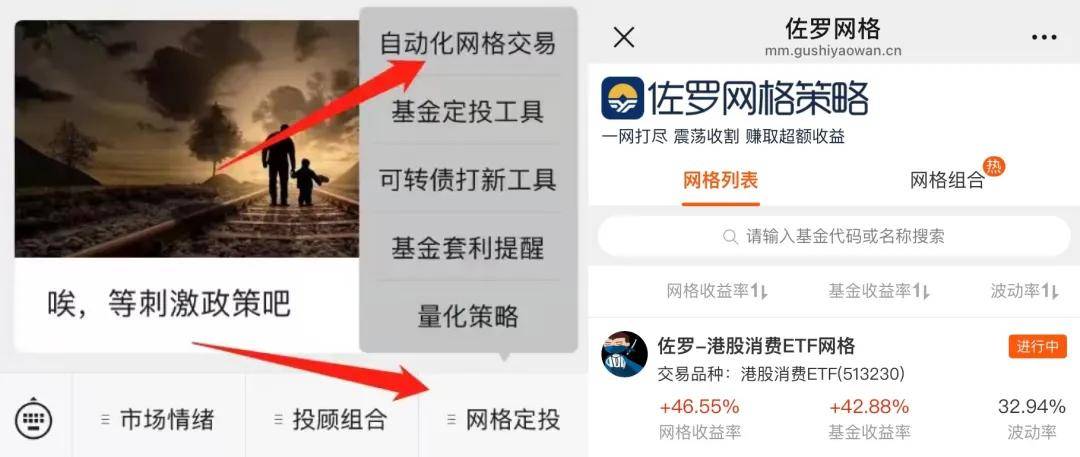
Task: Open the 市场情绪 bottom menu
Action: pyautogui.click(x=158, y=419)
